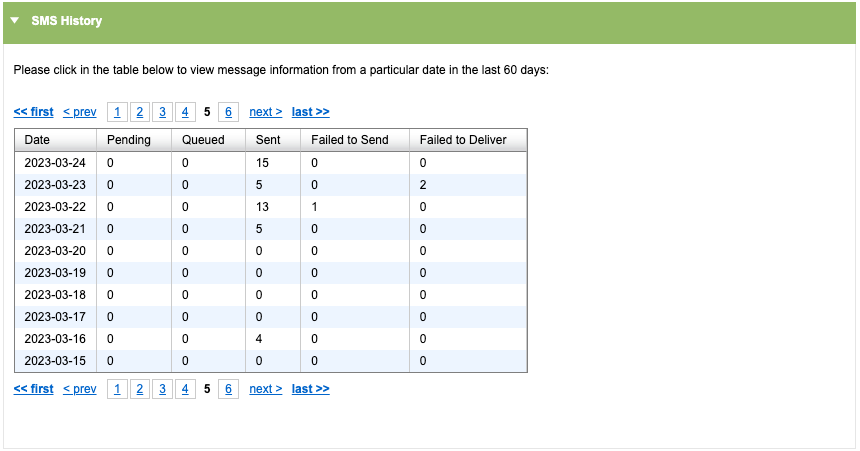The width and height of the screenshot is (860, 451).
Task: Open the 2023-03-24 date row
Action: (x=55, y=162)
